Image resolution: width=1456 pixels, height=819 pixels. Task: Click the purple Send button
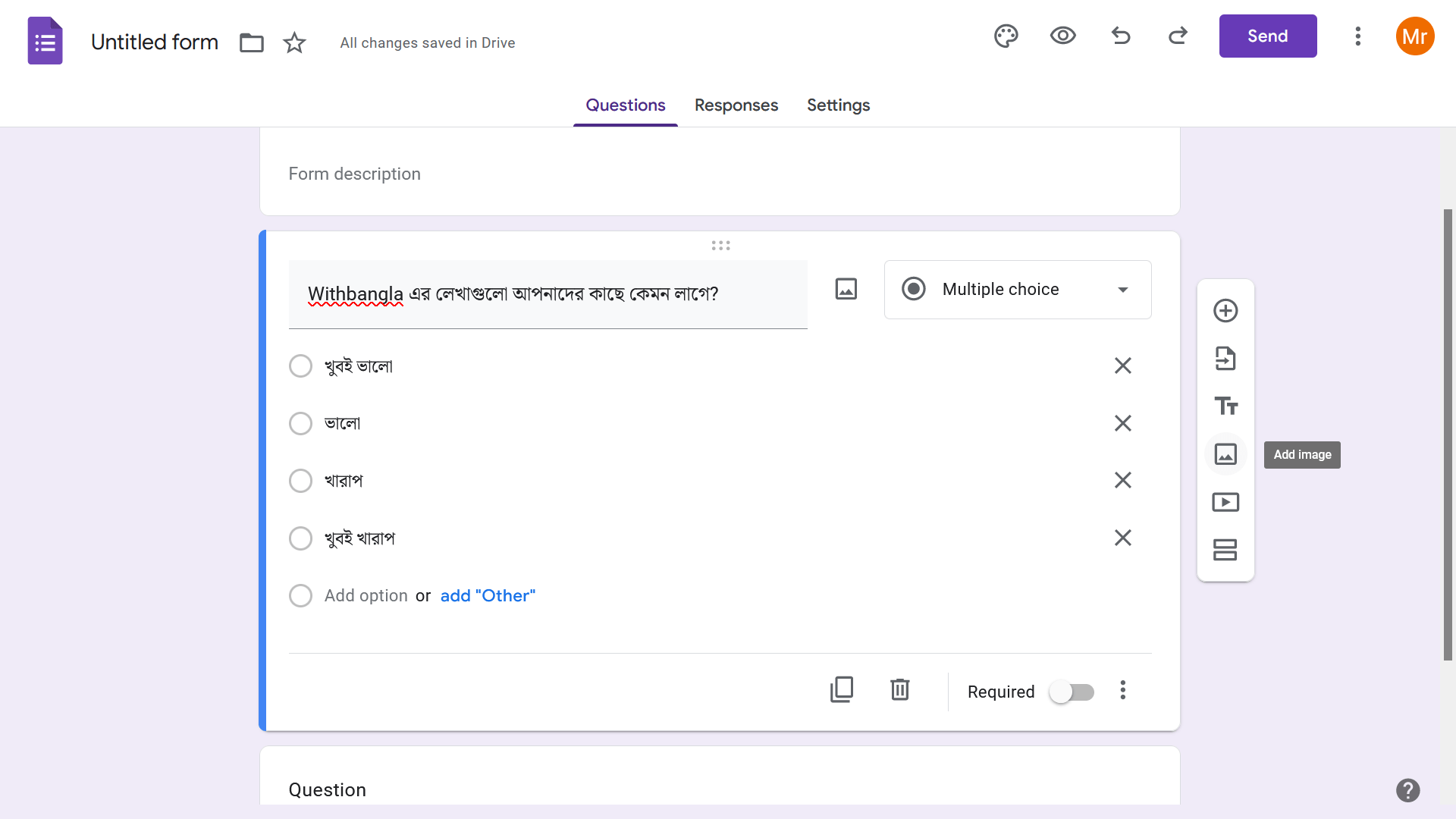[x=1267, y=36]
